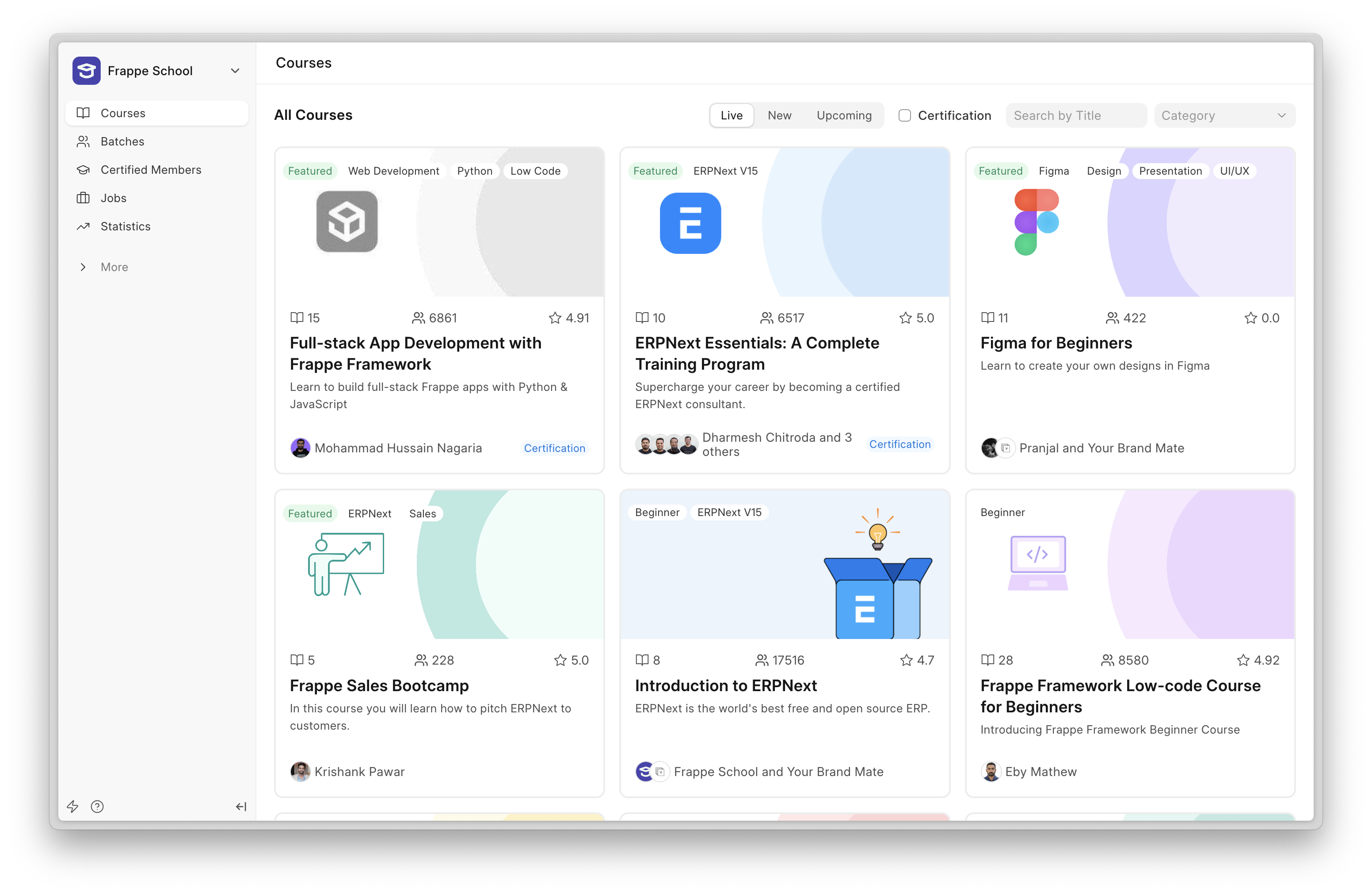Click the blue ERPNext E logo icon
The height and width of the screenshot is (895, 1372).
pos(690,223)
